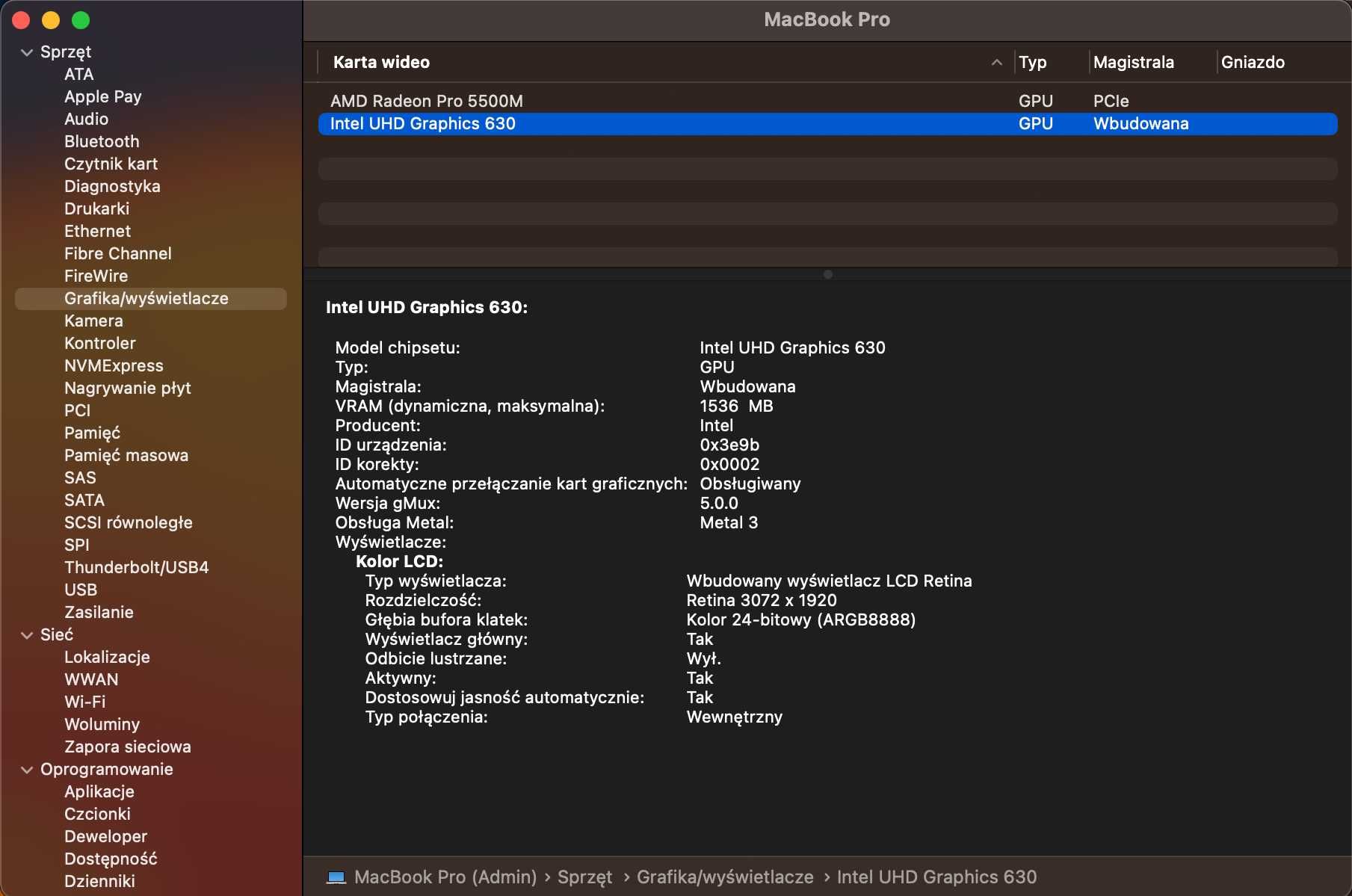
Task: Open USB in the sidebar
Action: pyautogui.click(x=81, y=590)
